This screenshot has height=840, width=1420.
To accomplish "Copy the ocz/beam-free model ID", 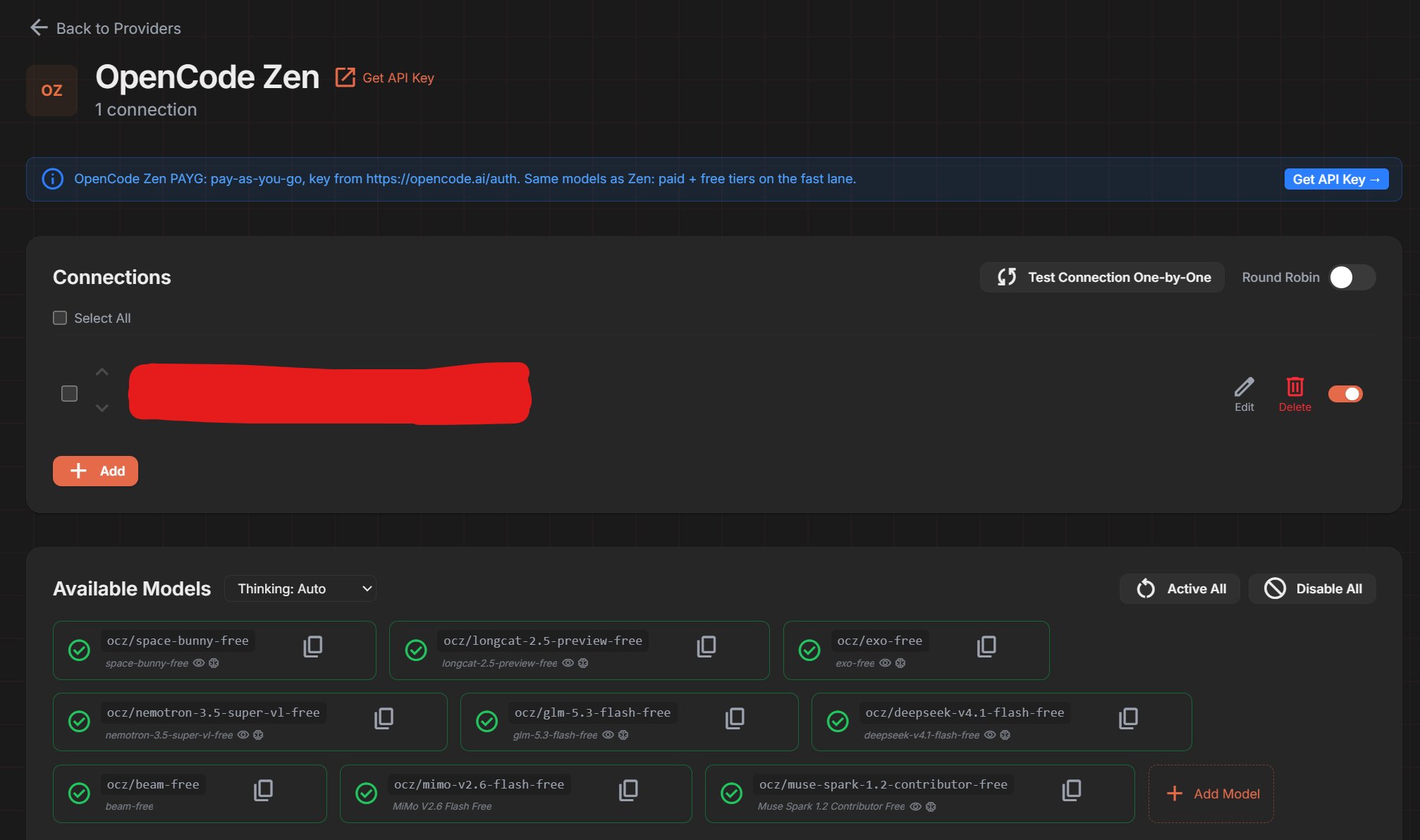I will click(264, 790).
